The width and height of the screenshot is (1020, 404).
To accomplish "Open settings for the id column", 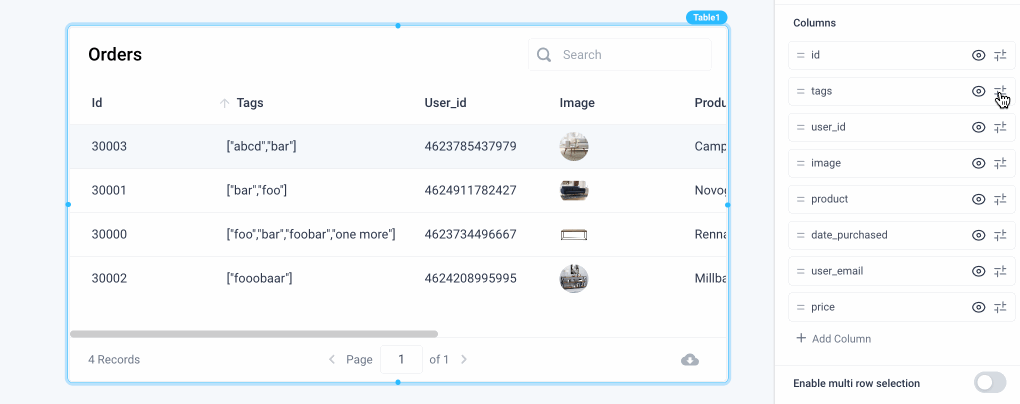I will tap(1000, 55).
